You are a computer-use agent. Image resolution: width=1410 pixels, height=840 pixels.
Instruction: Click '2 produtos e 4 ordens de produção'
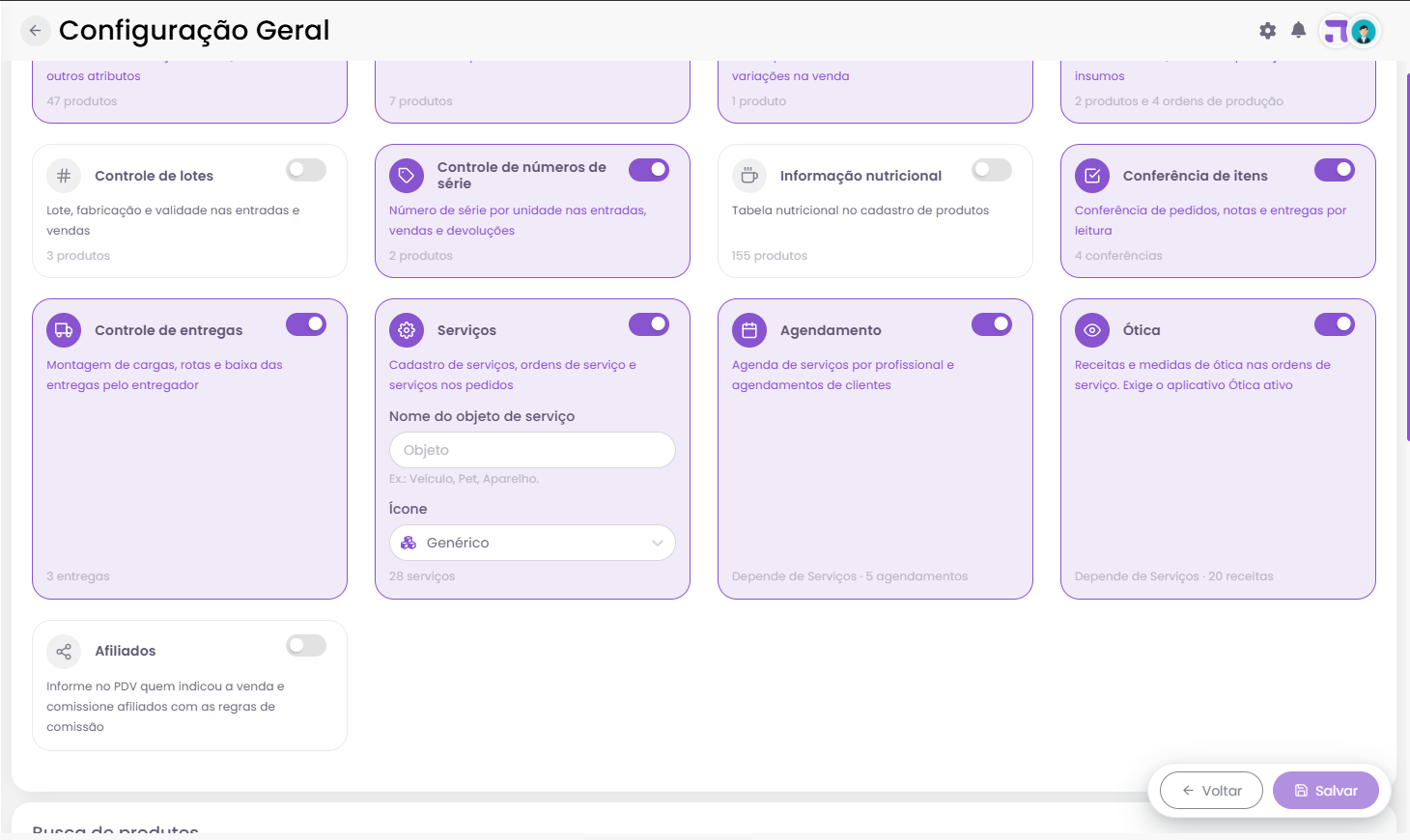tap(1179, 101)
